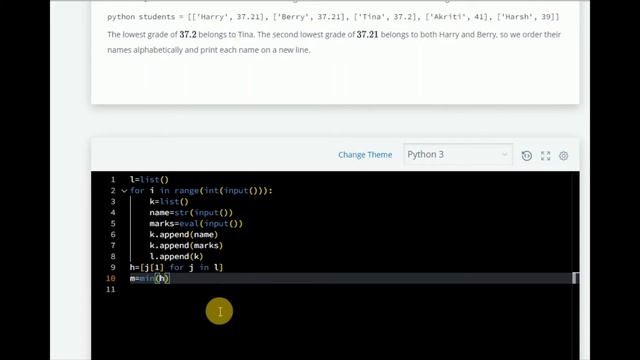Click the Change Theme link
640x360 pixels.
pos(365,155)
